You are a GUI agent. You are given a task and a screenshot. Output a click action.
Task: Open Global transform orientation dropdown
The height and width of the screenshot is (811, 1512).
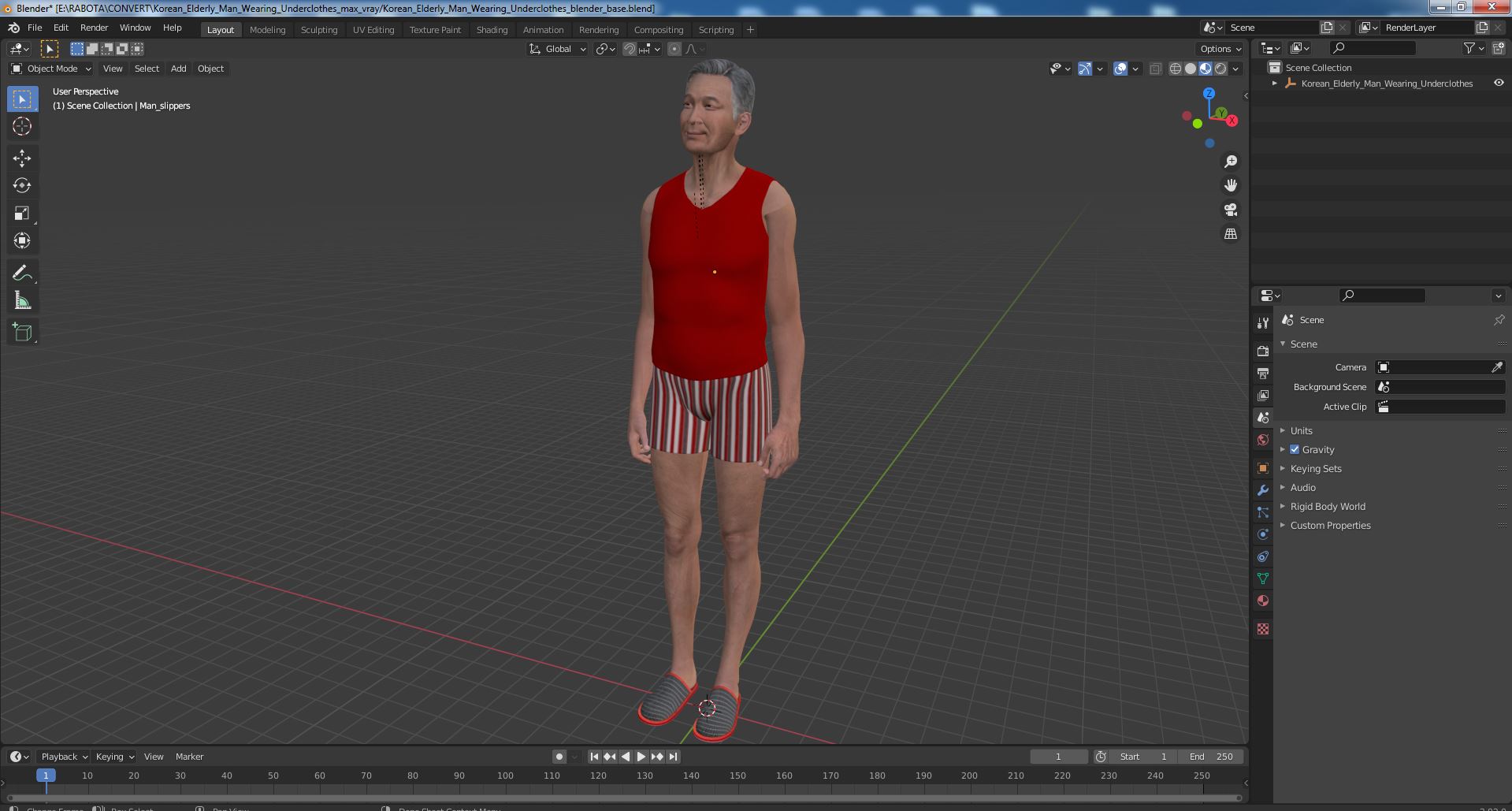coord(558,49)
